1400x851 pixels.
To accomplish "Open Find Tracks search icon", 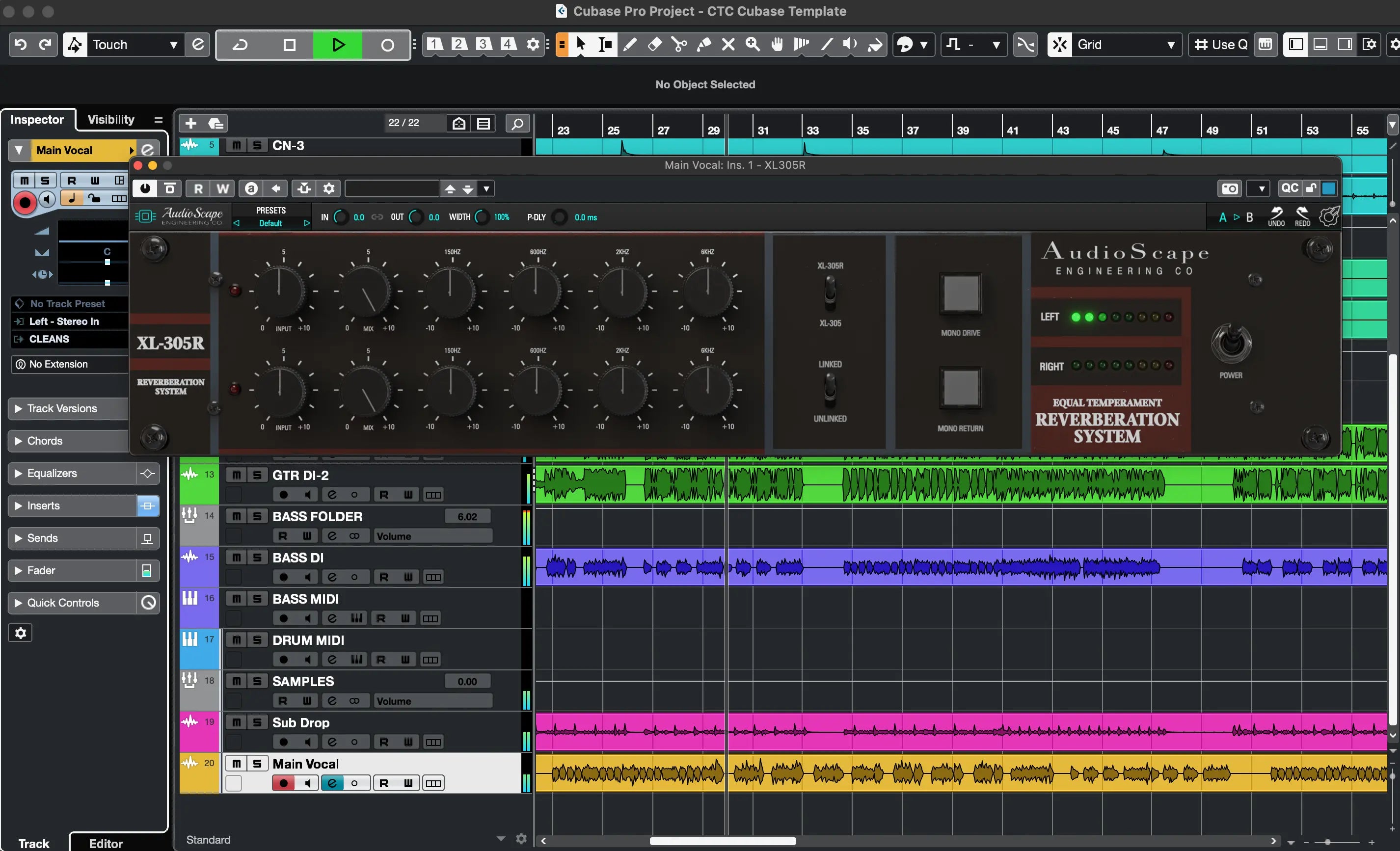I will pyautogui.click(x=517, y=123).
